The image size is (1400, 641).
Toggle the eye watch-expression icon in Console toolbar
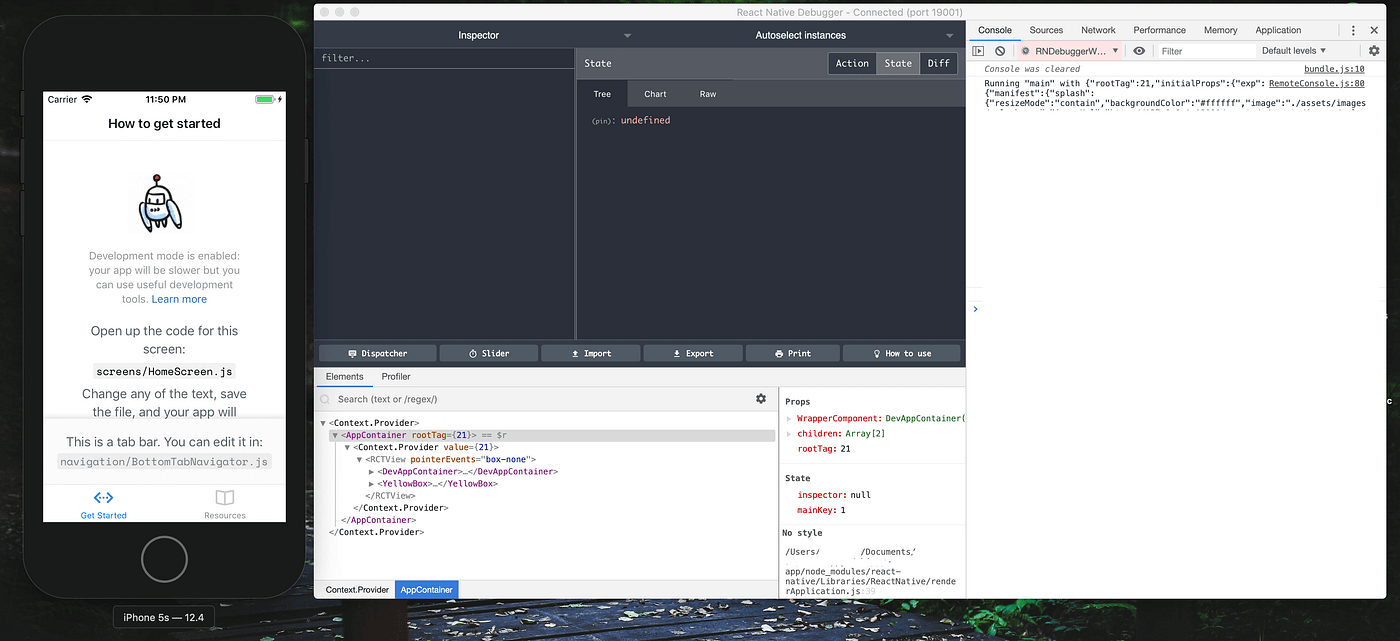click(1139, 50)
